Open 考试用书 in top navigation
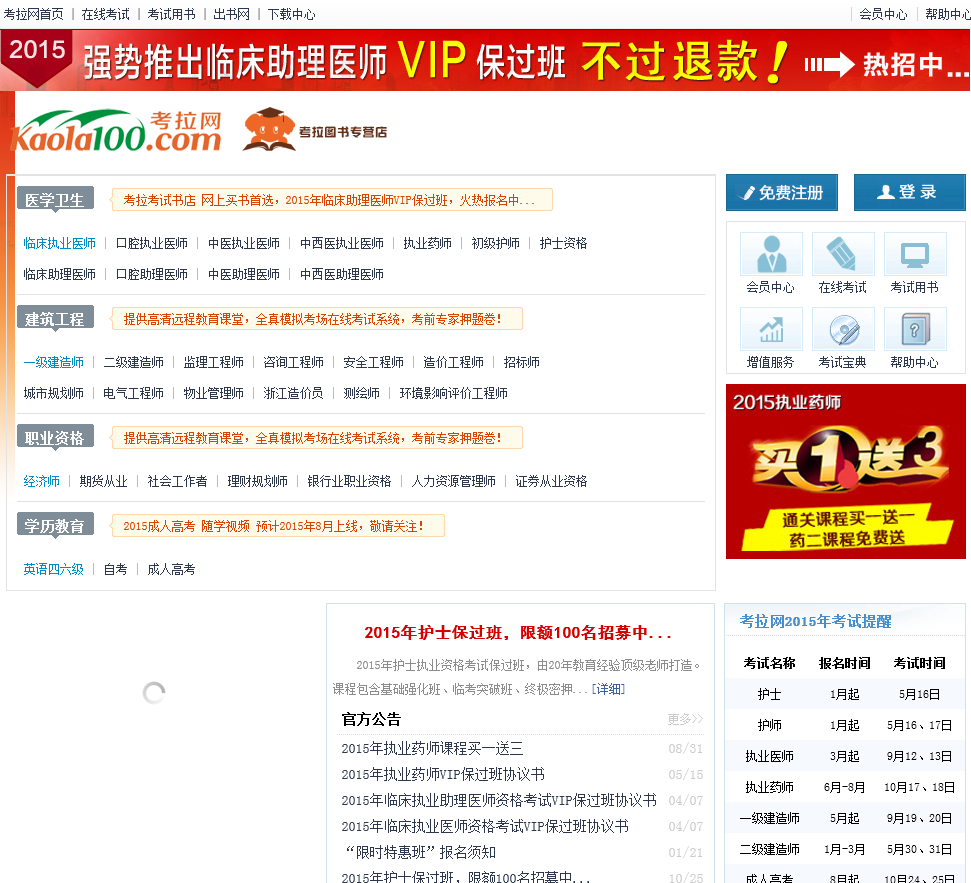This screenshot has height=883, width=971. tap(171, 14)
